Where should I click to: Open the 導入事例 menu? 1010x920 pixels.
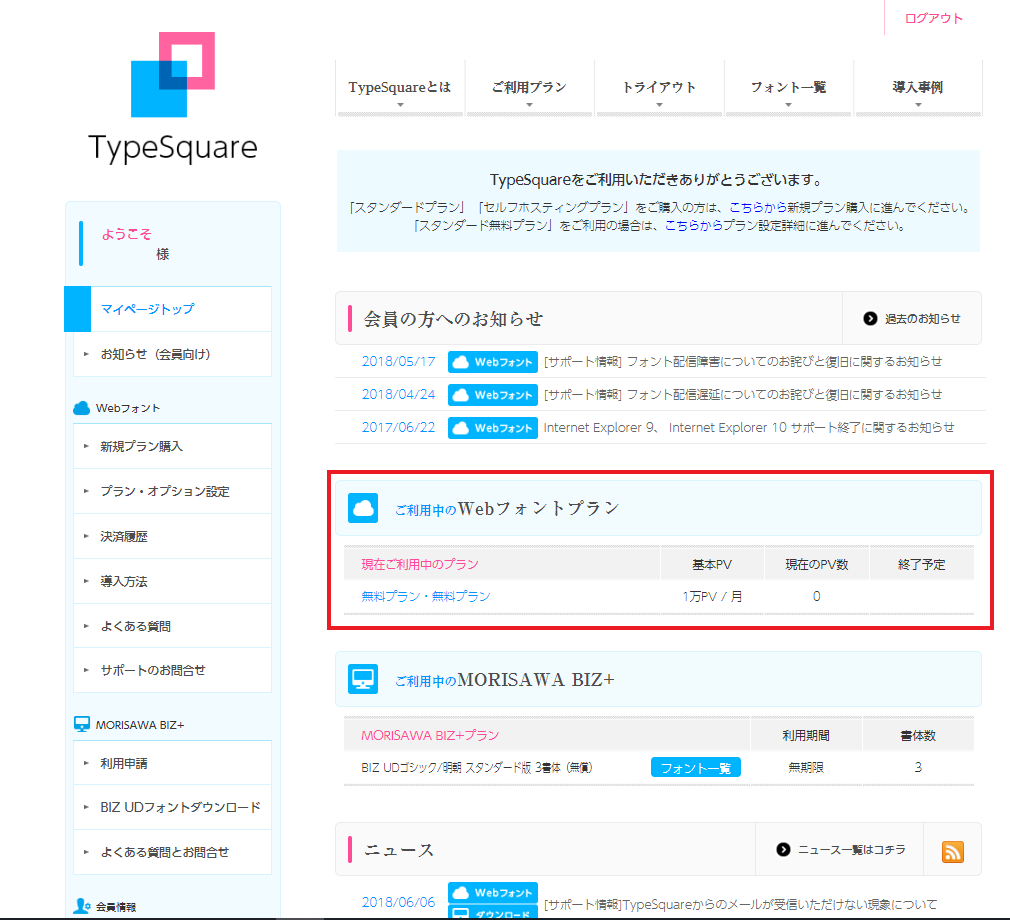click(x=918, y=88)
